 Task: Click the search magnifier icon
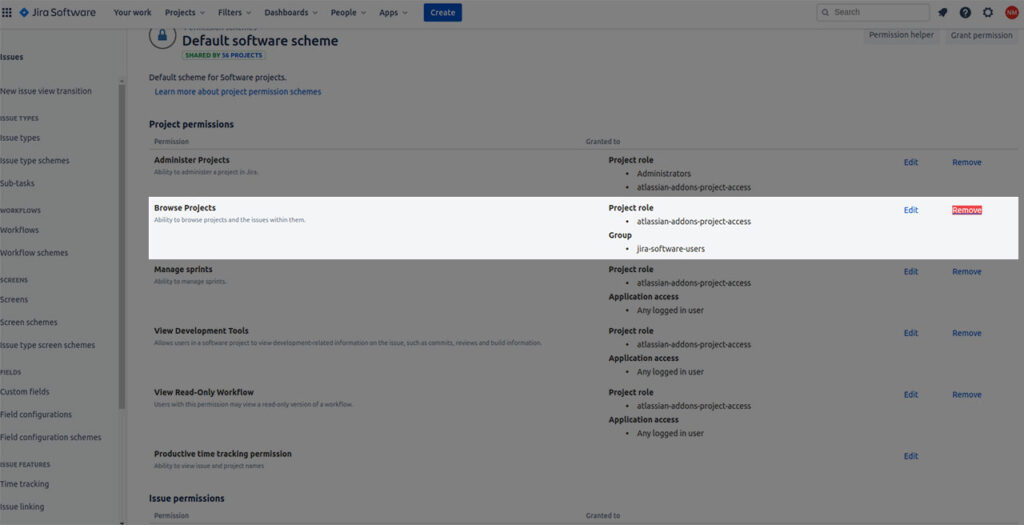(x=825, y=12)
